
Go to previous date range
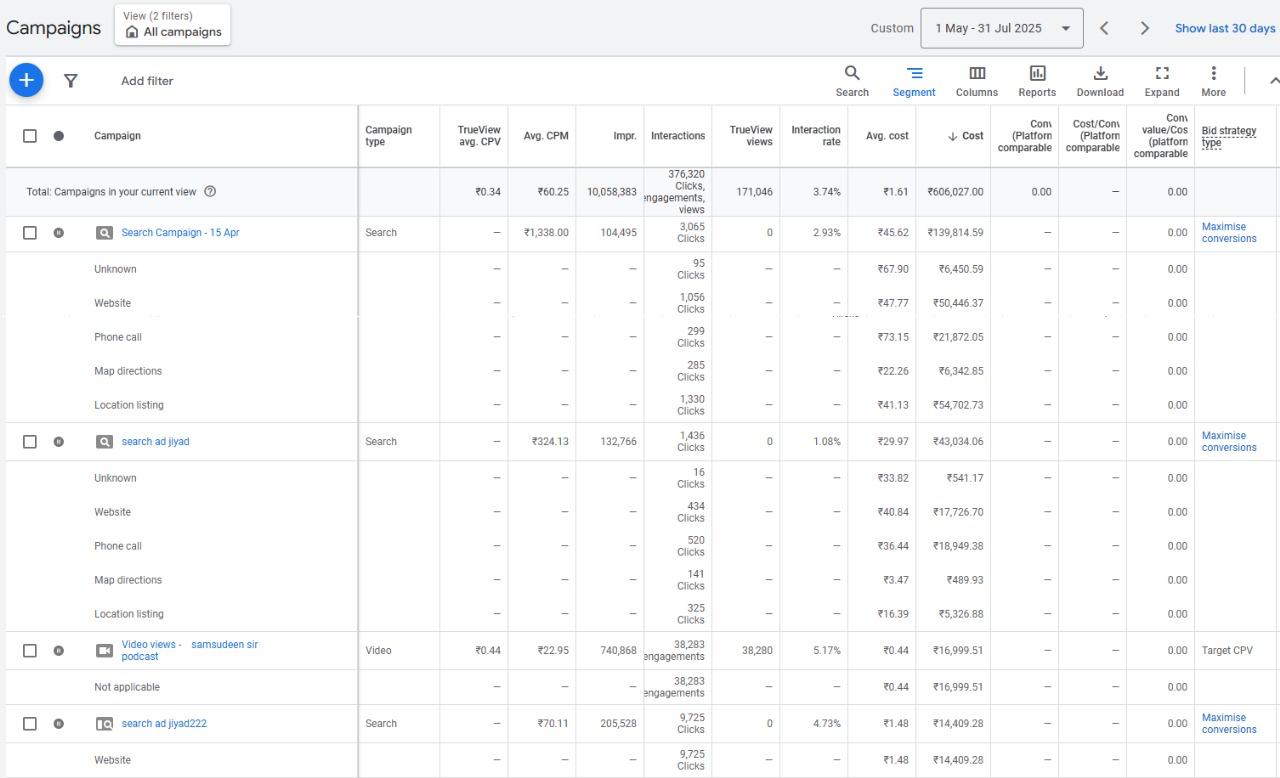pos(1104,28)
